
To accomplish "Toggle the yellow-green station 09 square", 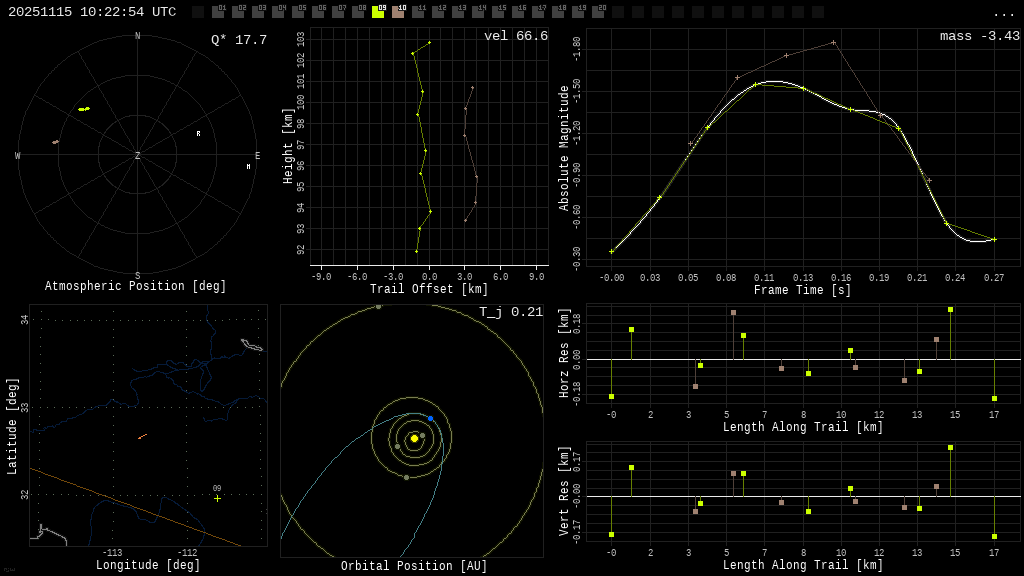I will pos(377,12).
